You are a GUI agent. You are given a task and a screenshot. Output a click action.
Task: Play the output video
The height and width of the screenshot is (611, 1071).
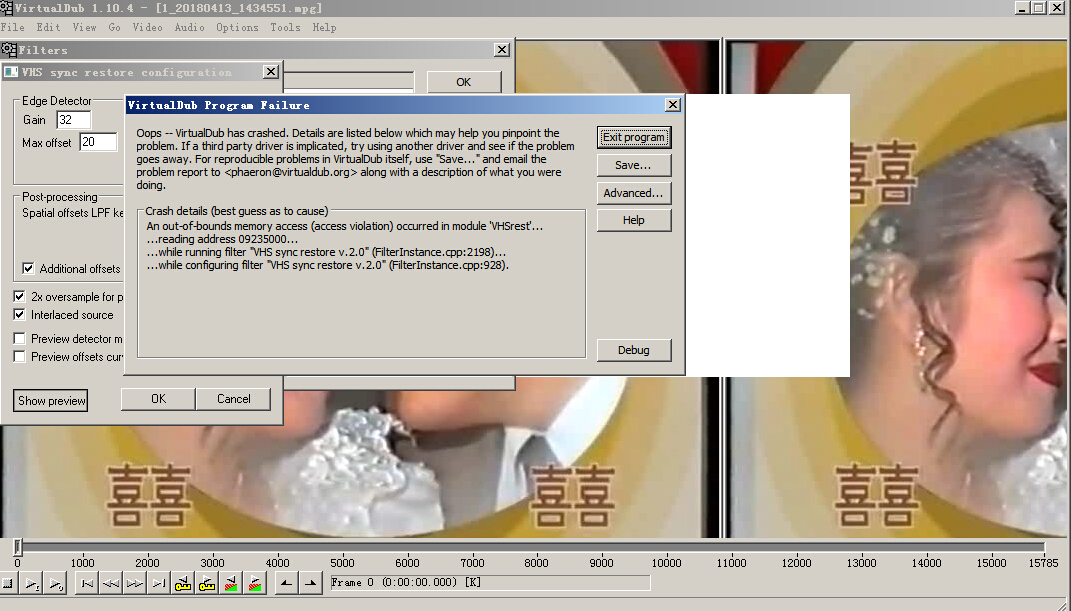click(56, 584)
